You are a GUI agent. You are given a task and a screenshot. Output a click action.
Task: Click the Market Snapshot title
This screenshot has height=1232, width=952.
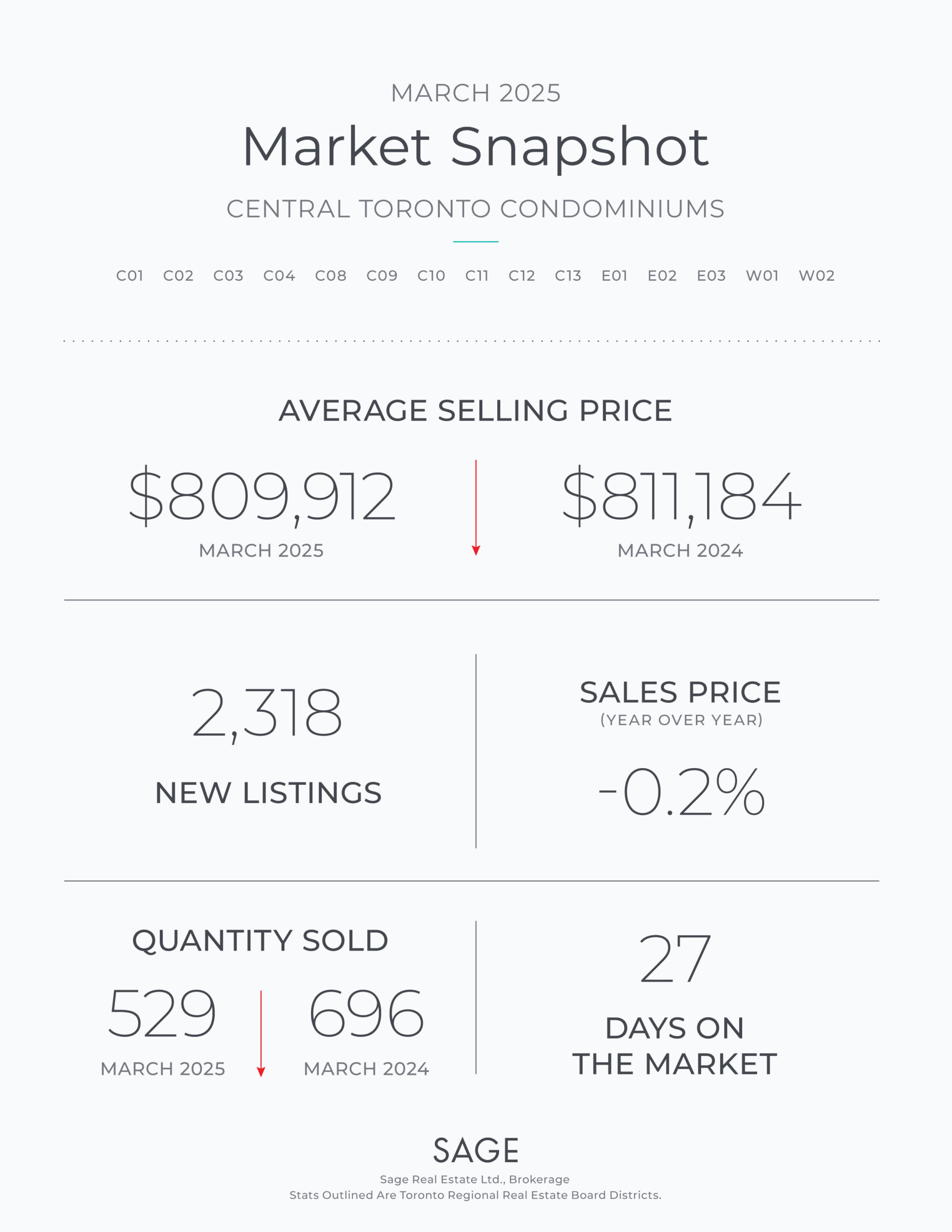tap(476, 147)
